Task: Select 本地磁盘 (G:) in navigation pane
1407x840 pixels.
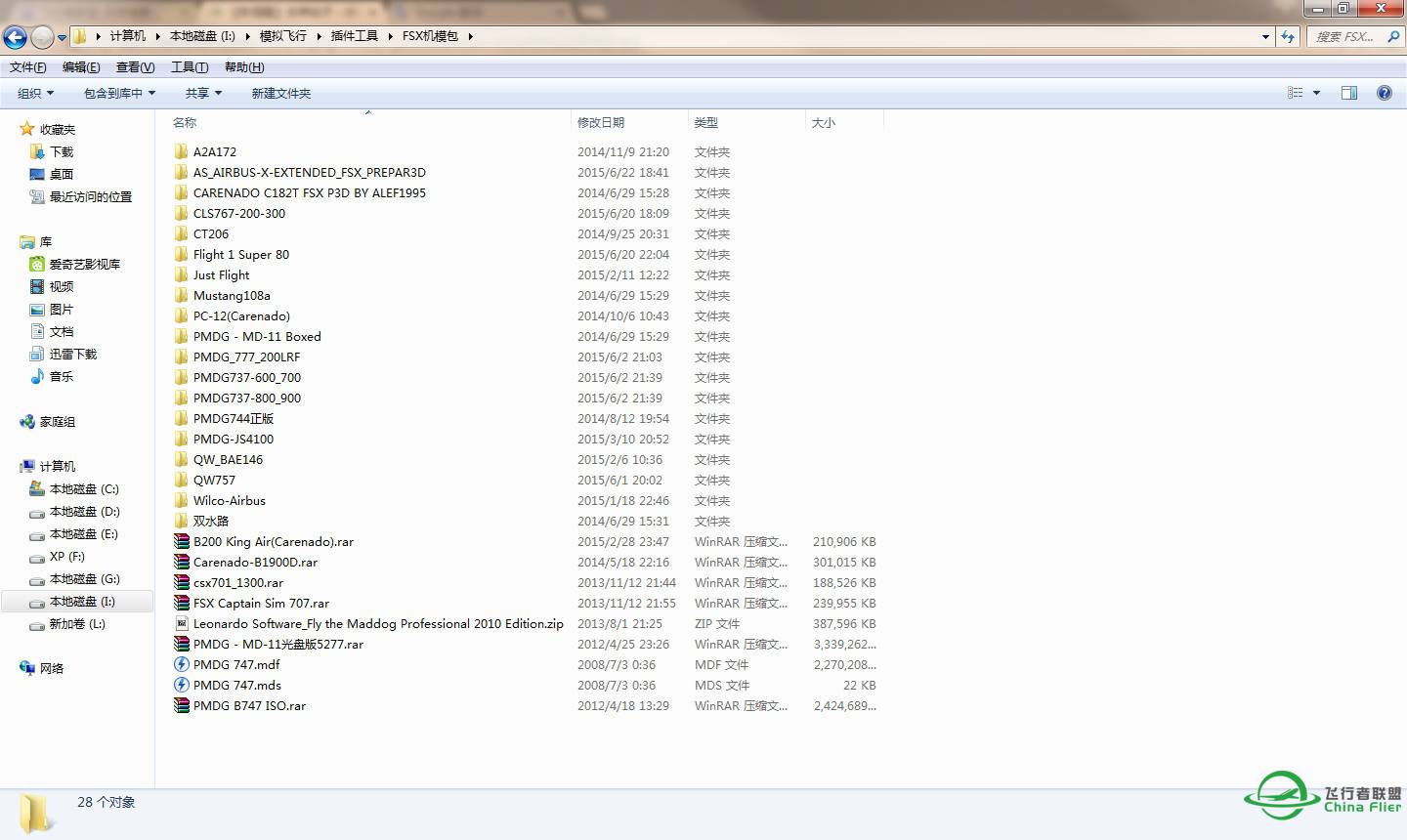Action: [85, 579]
